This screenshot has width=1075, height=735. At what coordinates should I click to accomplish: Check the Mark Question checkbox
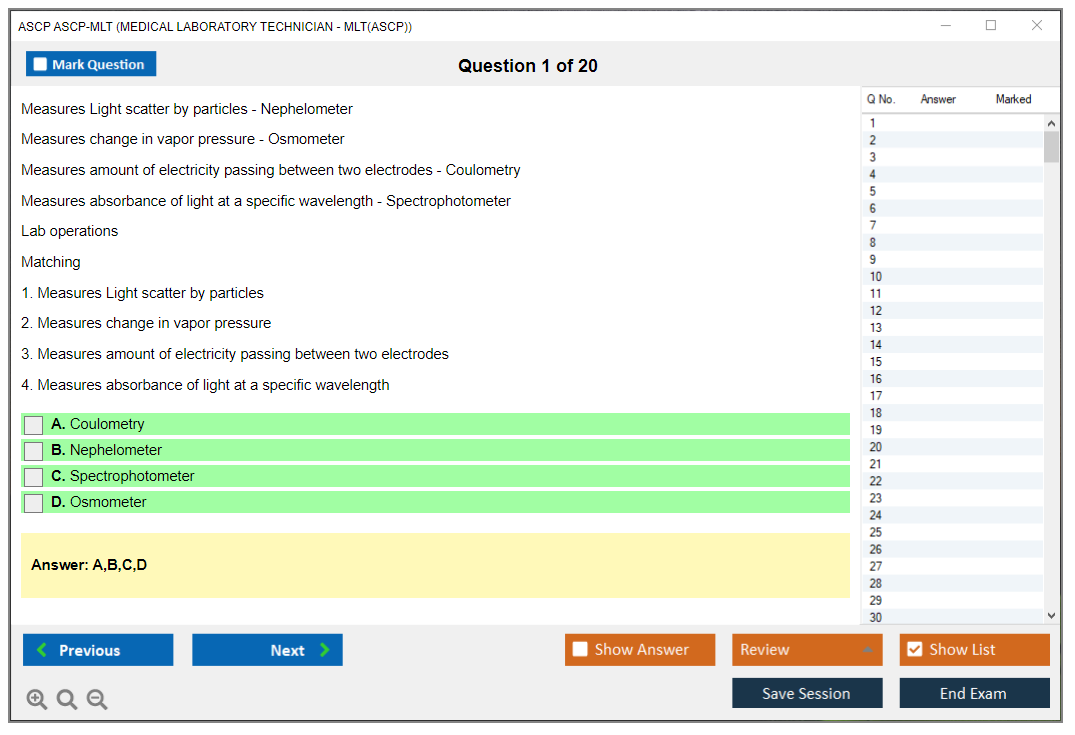[x=40, y=65]
